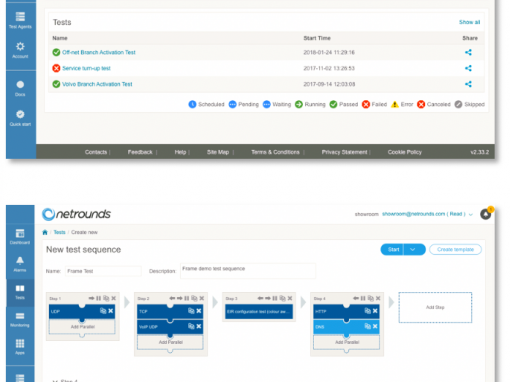Viewport: 510px width, 382px height.
Task: Open Monitoring section in lower sidebar
Action: coord(20,319)
